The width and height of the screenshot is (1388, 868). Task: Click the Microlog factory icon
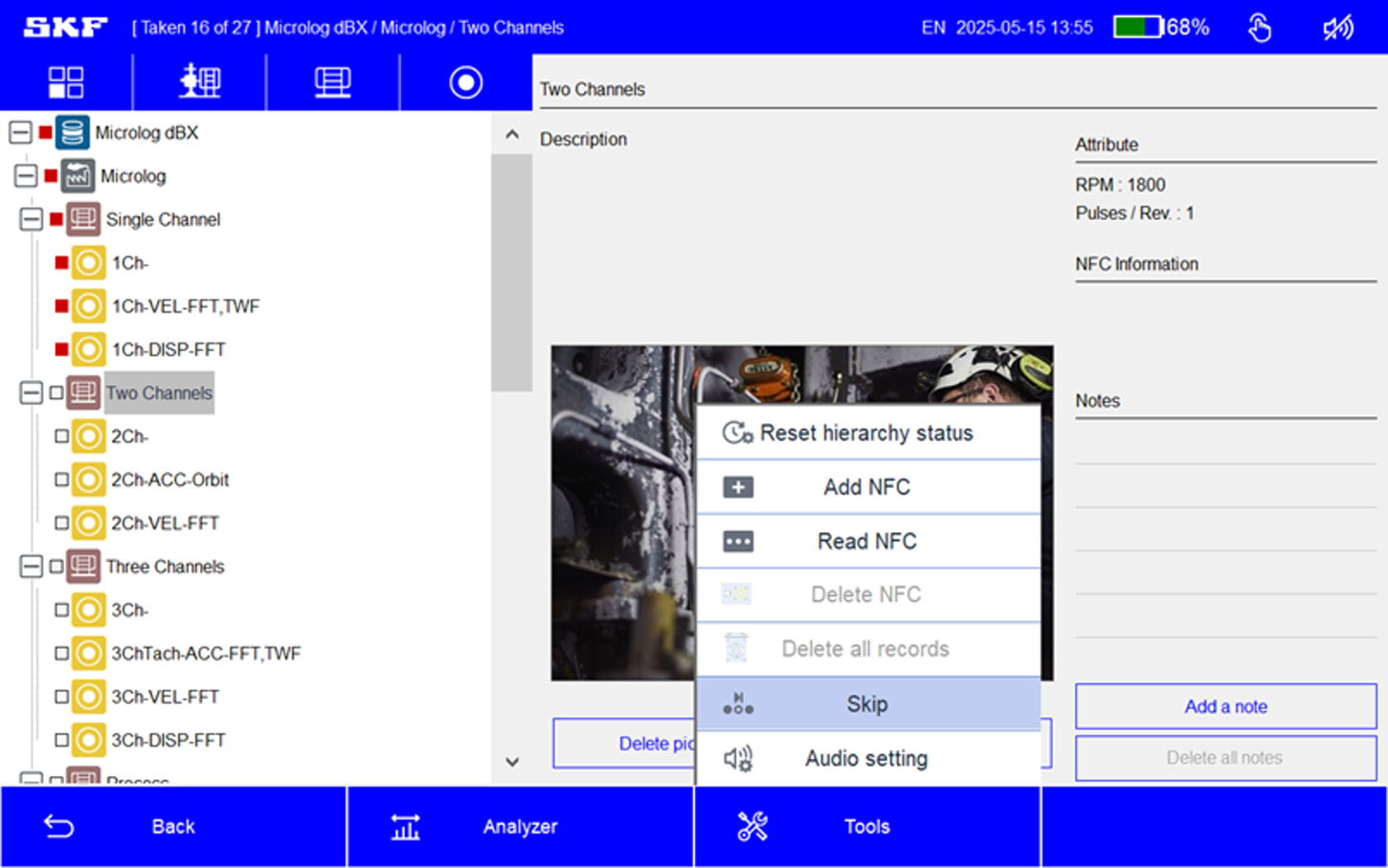(78, 176)
